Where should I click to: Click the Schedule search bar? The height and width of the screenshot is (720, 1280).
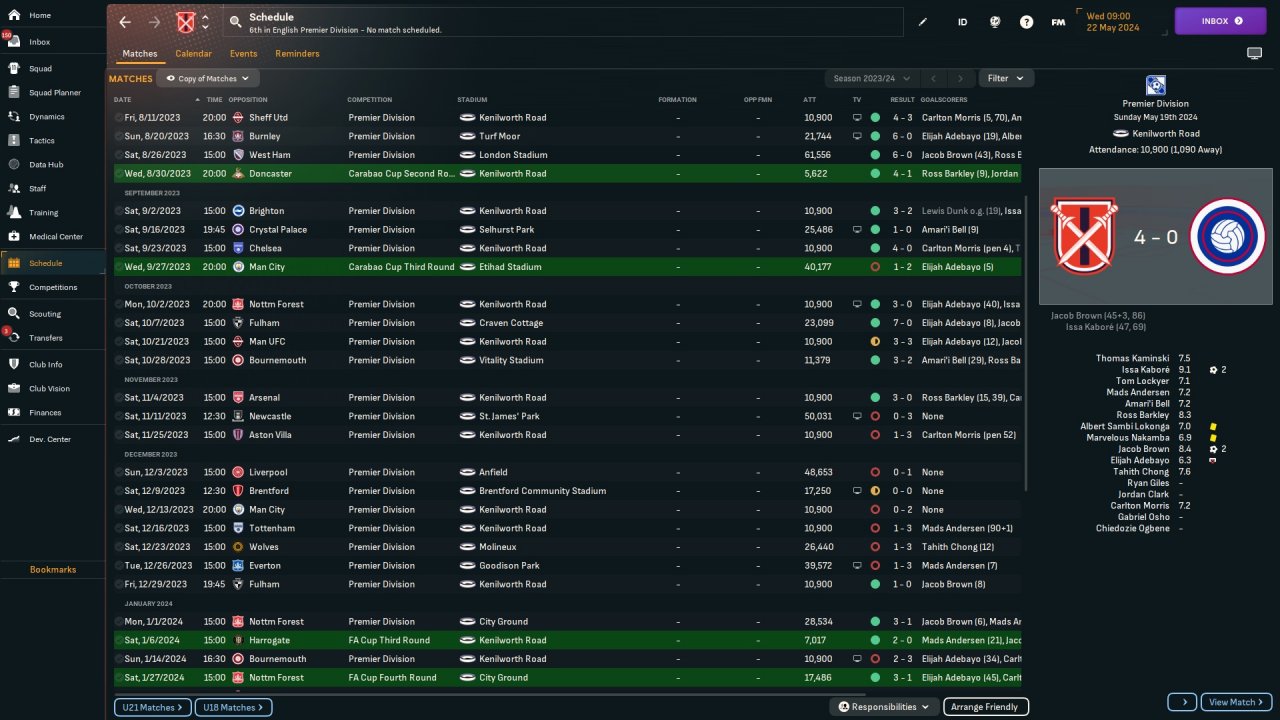(561, 22)
